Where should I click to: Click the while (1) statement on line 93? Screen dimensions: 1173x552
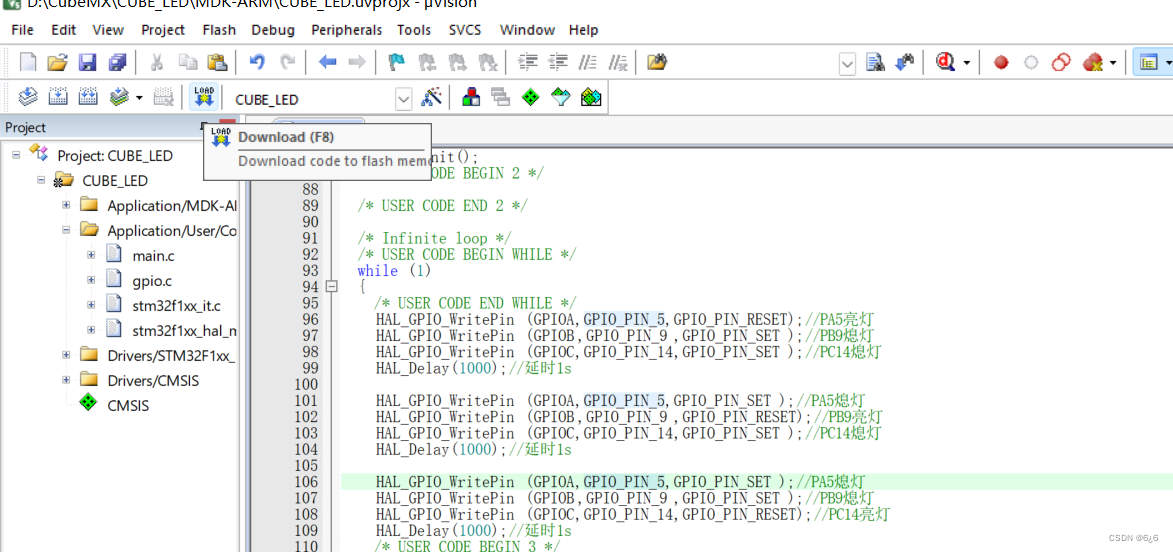click(x=394, y=270)
